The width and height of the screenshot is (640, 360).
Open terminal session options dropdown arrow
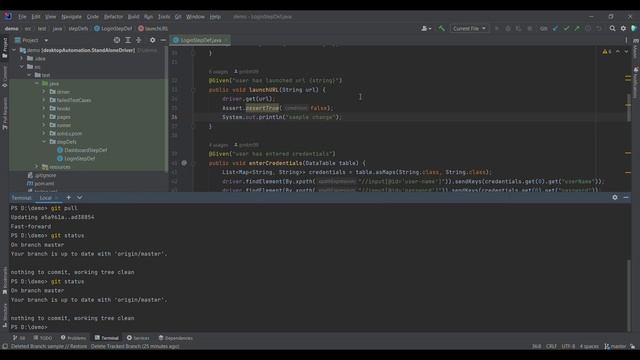80,198
